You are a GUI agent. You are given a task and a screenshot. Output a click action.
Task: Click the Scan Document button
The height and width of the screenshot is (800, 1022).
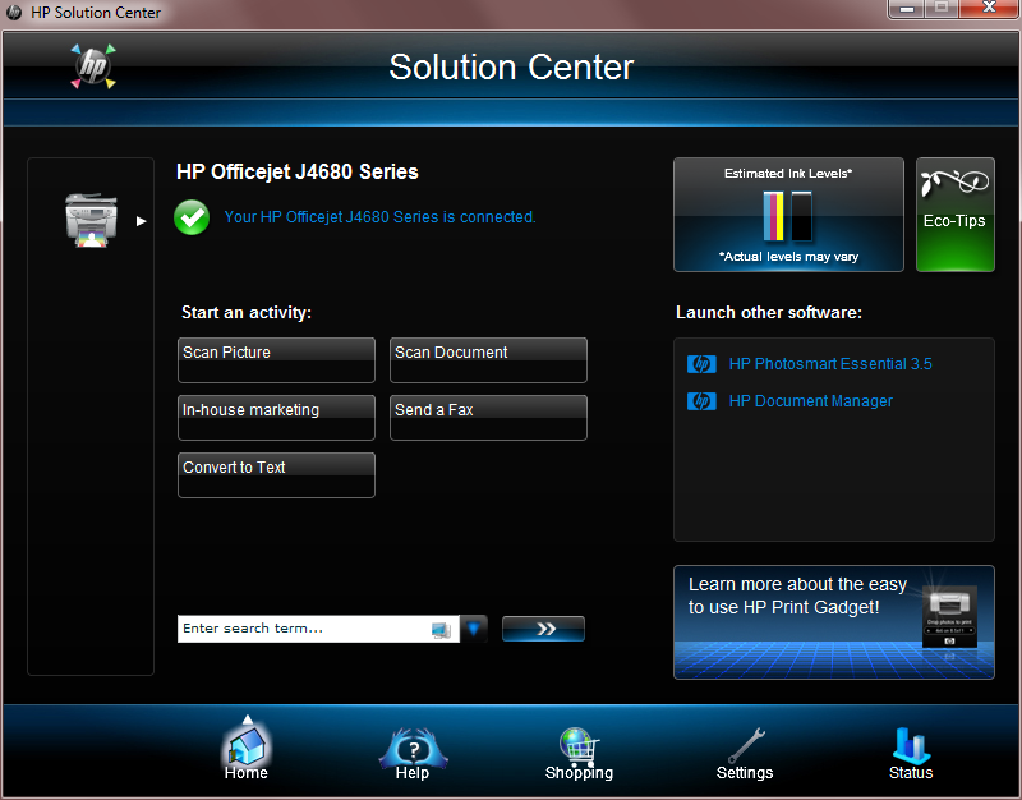click(x=488, y=360)
